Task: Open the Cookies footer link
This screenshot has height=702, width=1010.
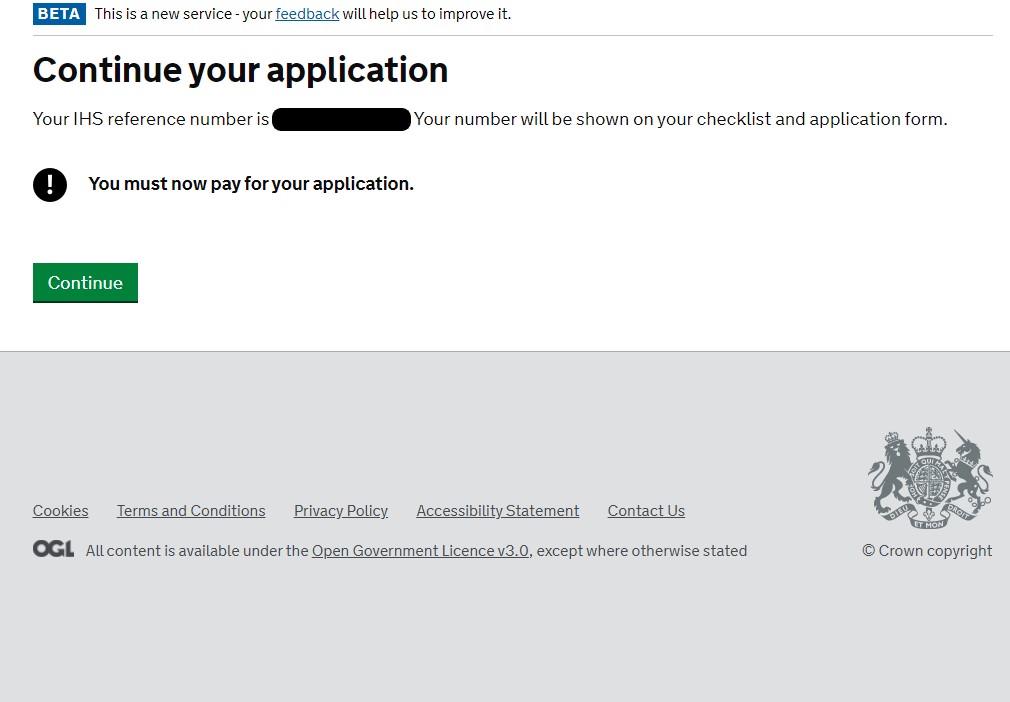Action: tap(60, 511)
